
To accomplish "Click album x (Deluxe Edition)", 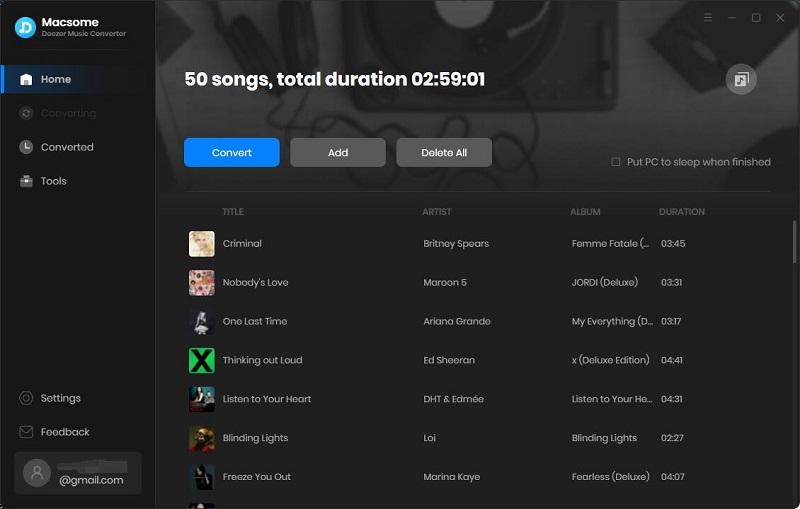I will tap(611, 360).
